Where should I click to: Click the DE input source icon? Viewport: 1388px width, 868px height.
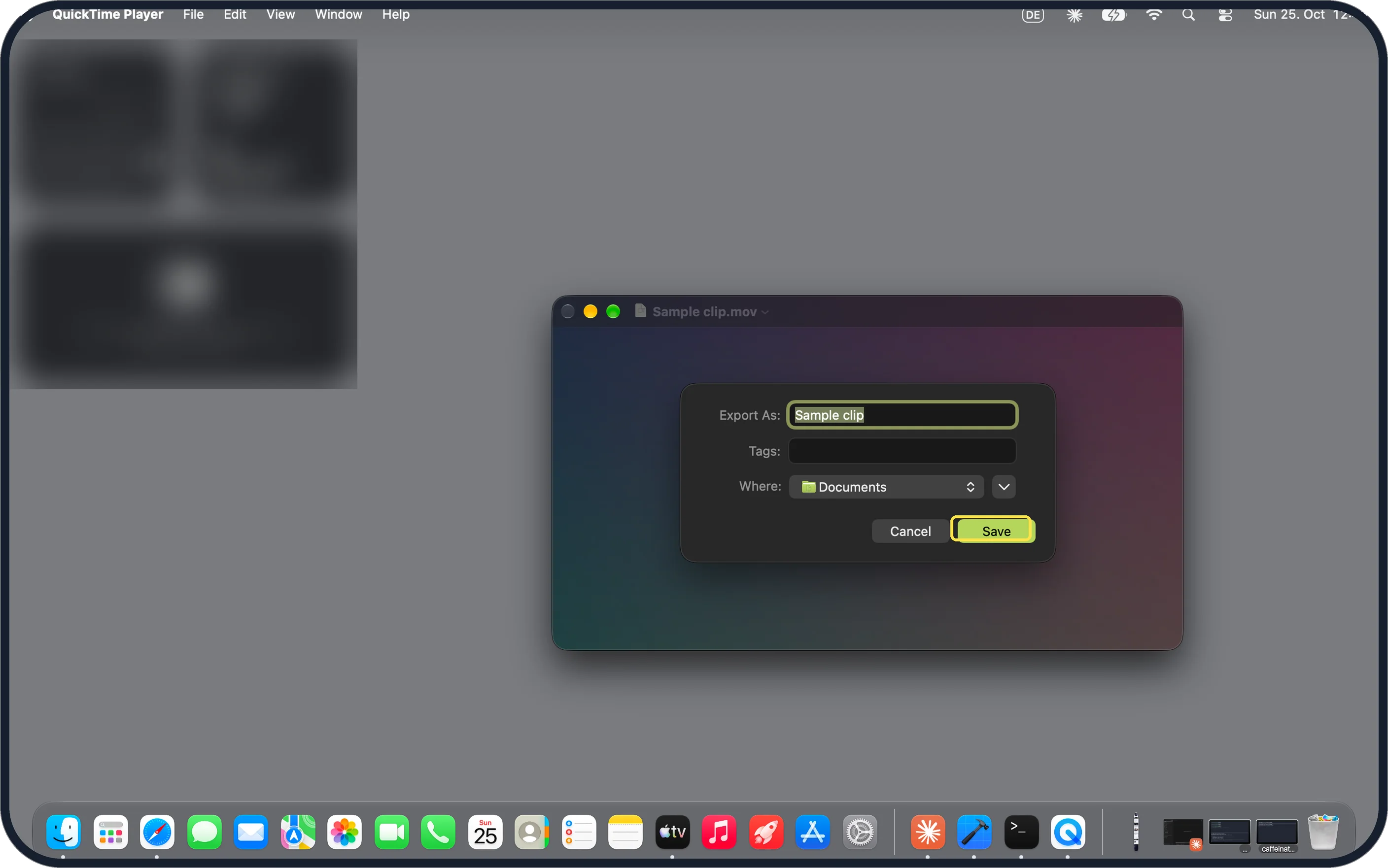[x=1033, y=15]
